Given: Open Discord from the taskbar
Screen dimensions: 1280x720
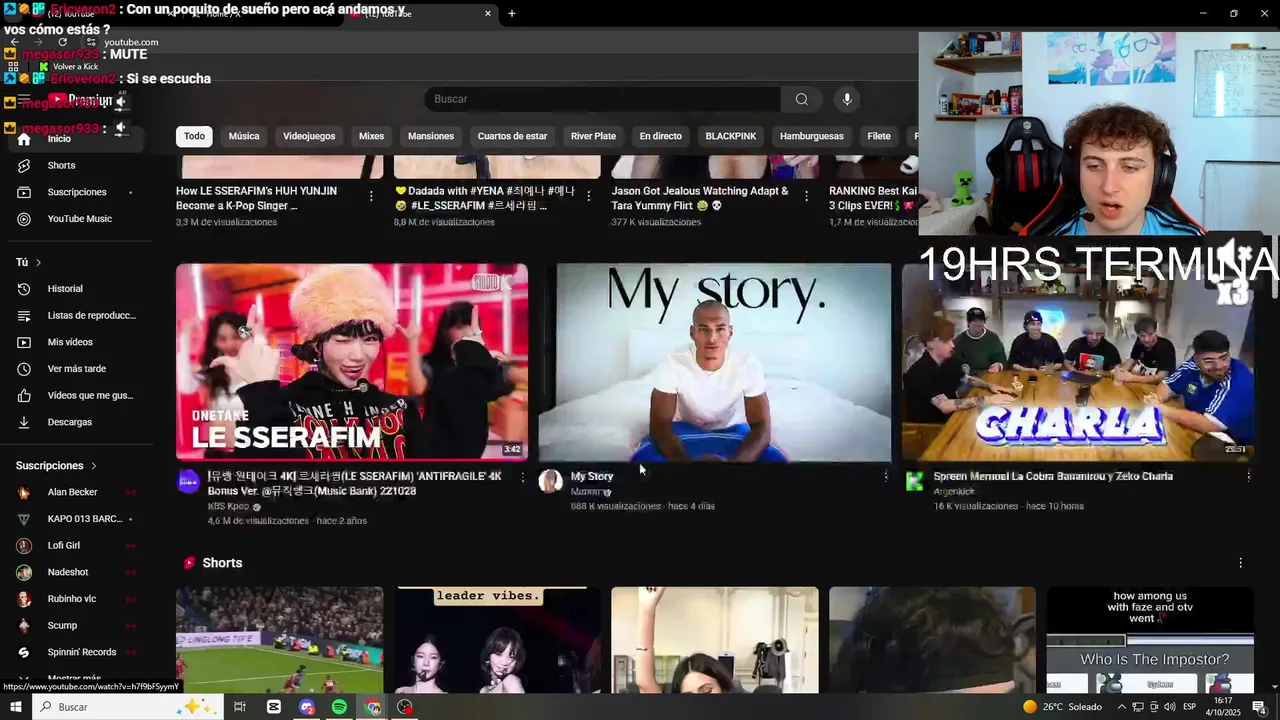Looking at the screenshot, I should (307, 707).
